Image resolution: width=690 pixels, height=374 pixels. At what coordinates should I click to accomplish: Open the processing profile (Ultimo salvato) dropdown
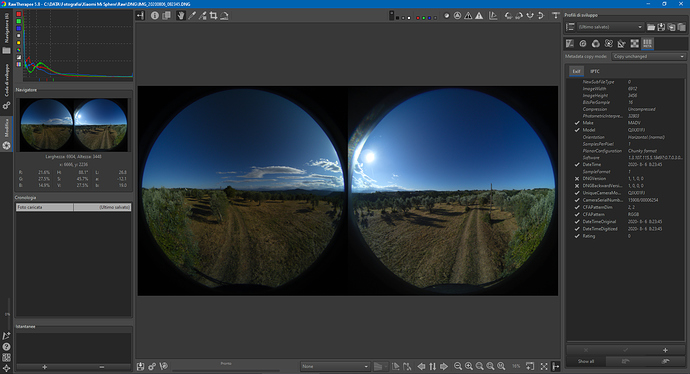(x=610, y=27)
